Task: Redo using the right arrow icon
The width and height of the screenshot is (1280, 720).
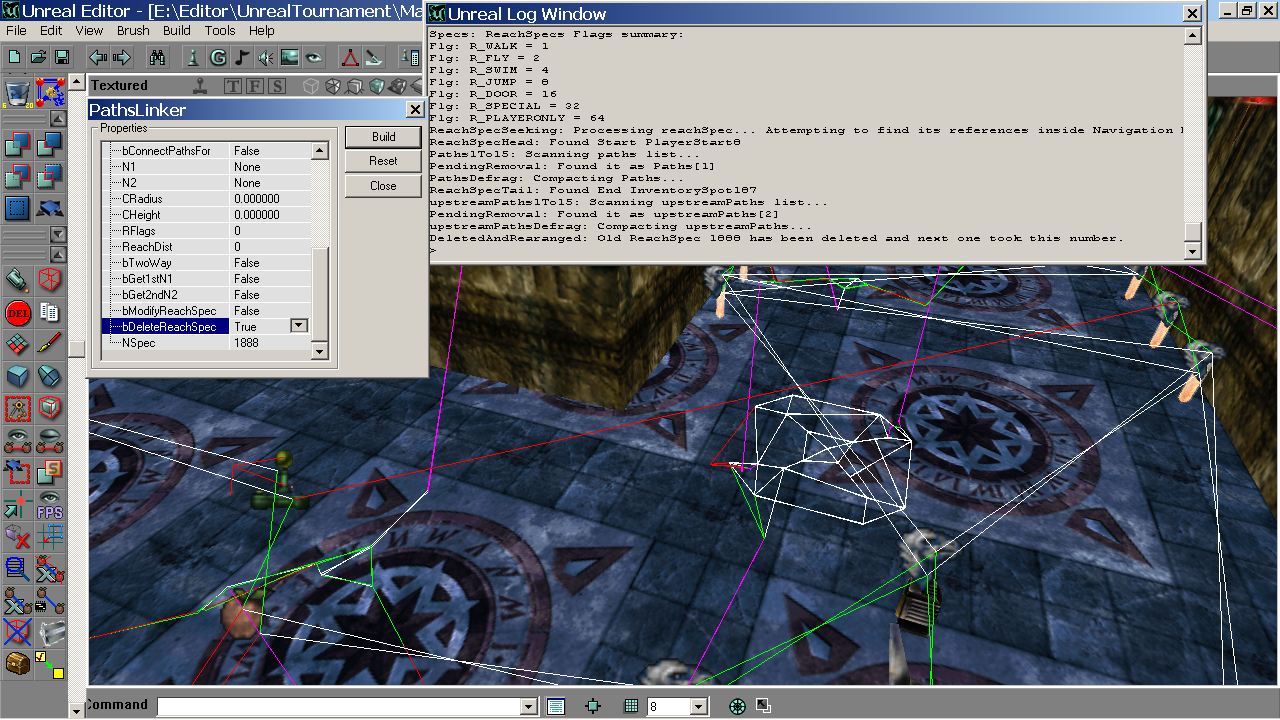Action: (122, 57)
